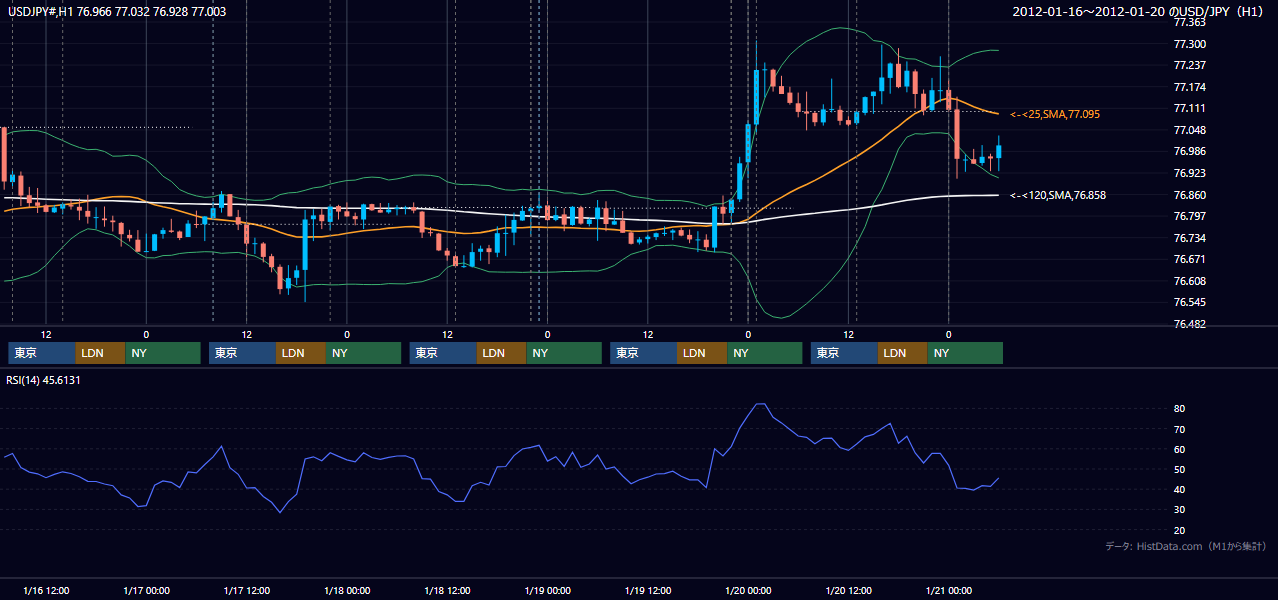Click the NY session block for 1/20
Image resolution: width=1278 pixels, height=600 pixels.
click(x=966, y=353)
